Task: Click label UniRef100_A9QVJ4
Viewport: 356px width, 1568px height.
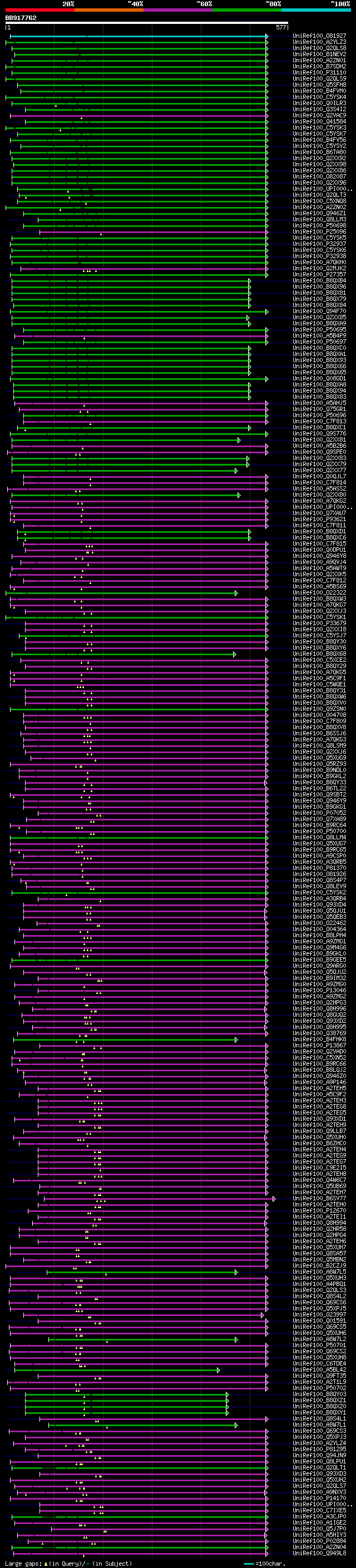Action: [319, 562]
